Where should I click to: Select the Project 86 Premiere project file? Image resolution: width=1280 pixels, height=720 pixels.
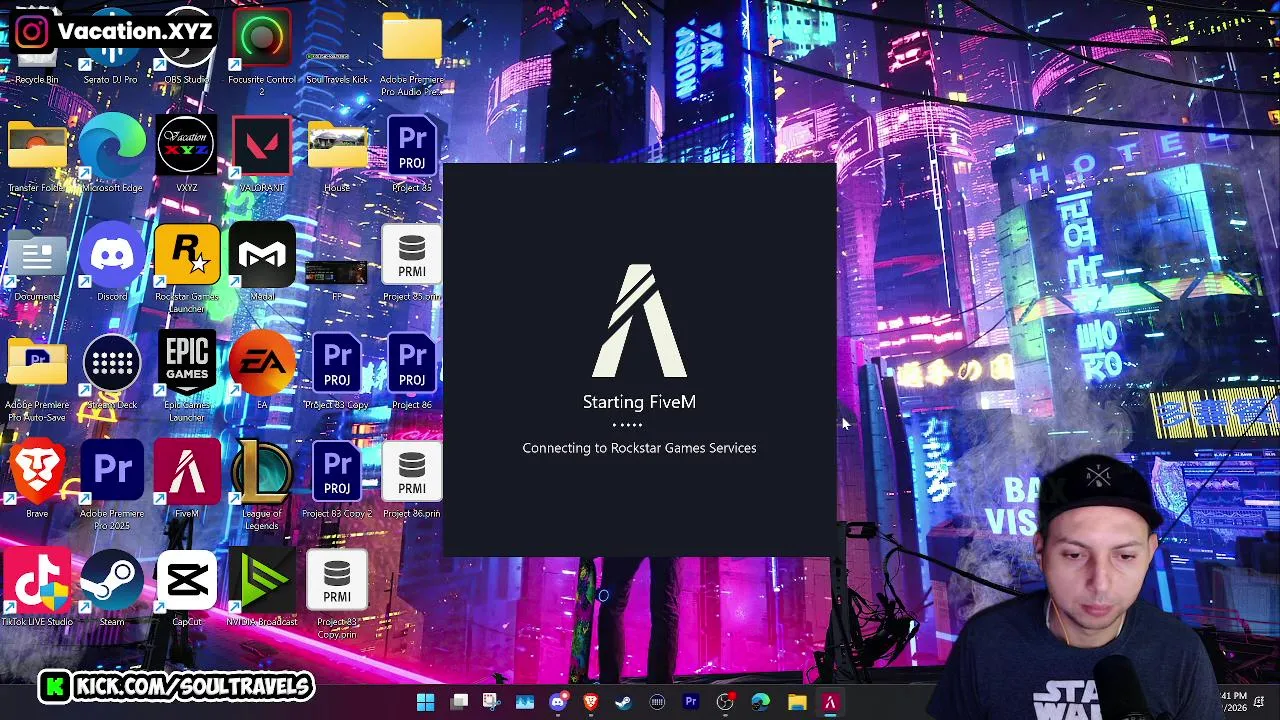412,373
